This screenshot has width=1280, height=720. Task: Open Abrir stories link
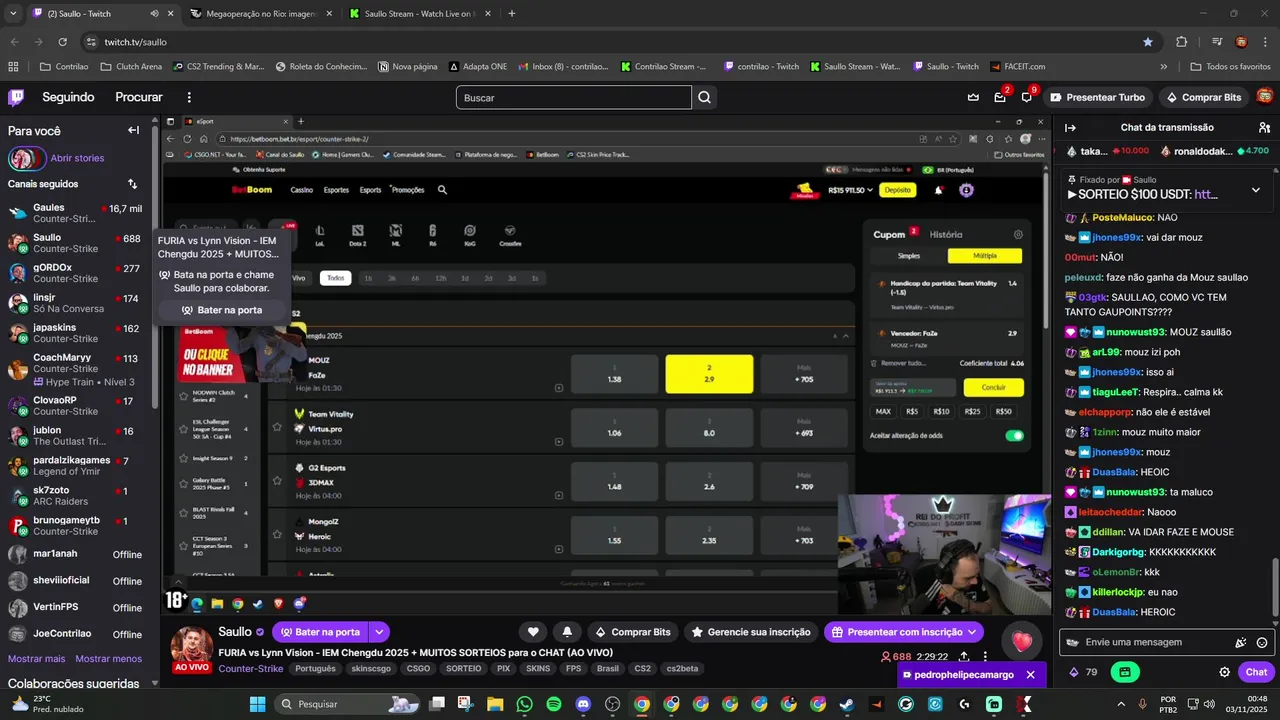[x=77, y=158]
